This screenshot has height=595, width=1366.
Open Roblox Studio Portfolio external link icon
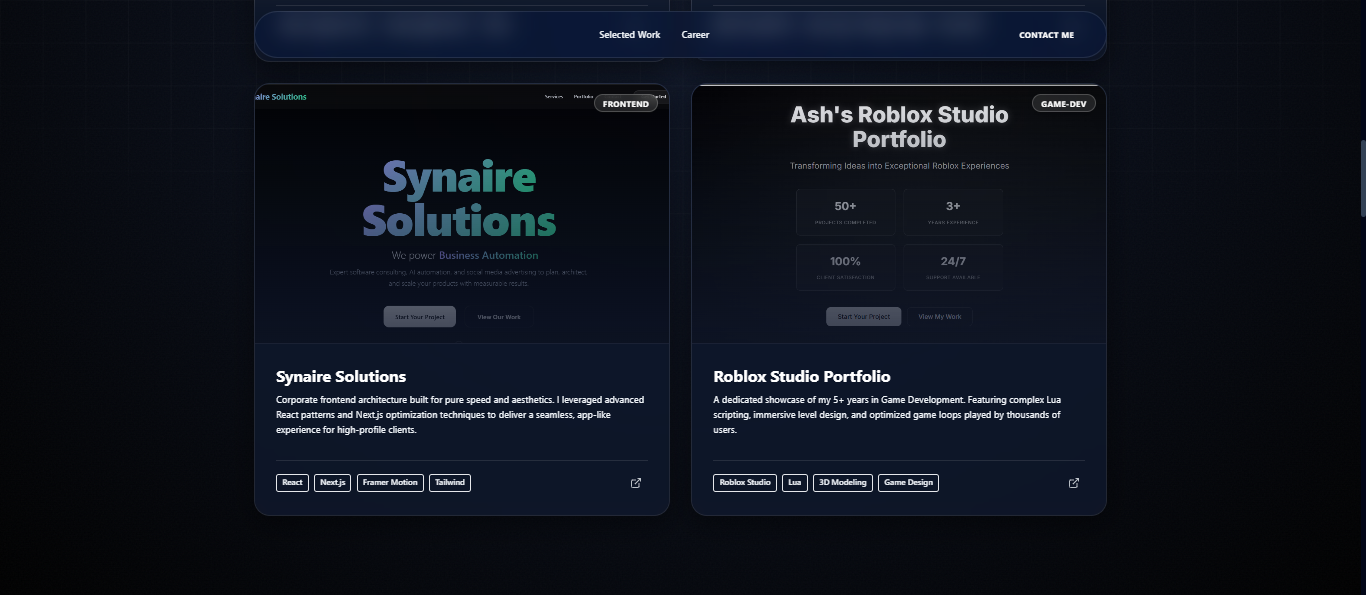coord(1074,483)
